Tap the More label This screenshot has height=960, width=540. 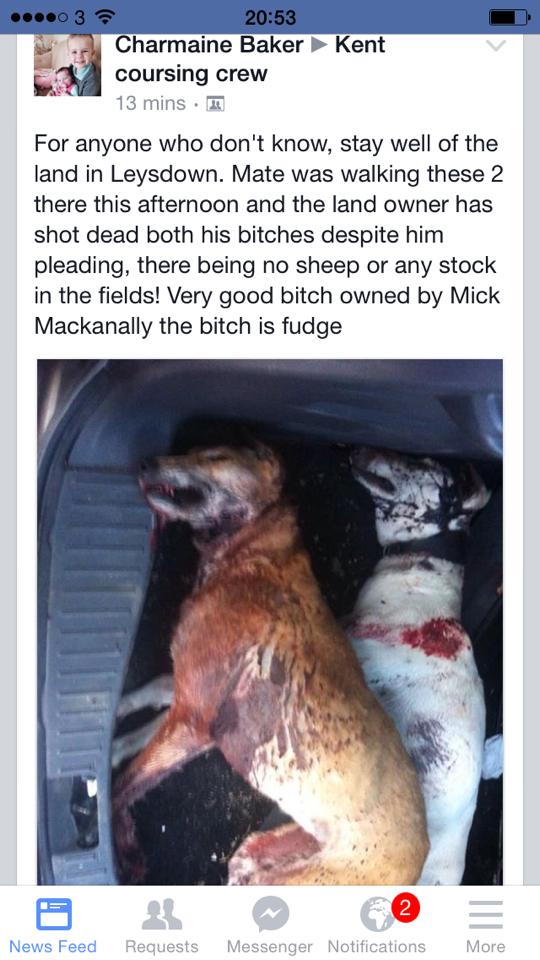tap(486, 947)
